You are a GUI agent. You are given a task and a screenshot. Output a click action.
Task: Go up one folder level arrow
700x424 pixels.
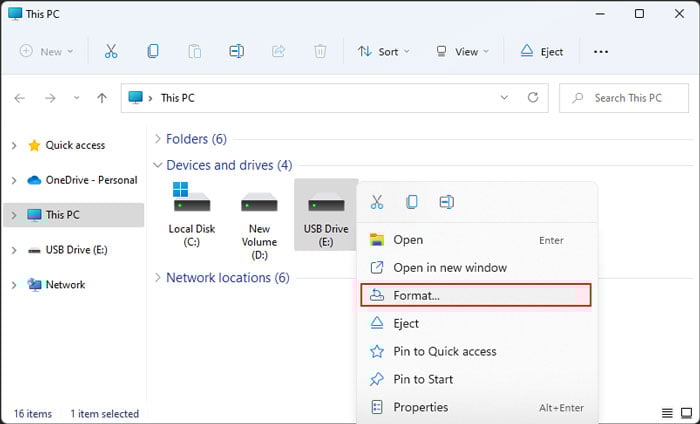click(x=101, y=98)
